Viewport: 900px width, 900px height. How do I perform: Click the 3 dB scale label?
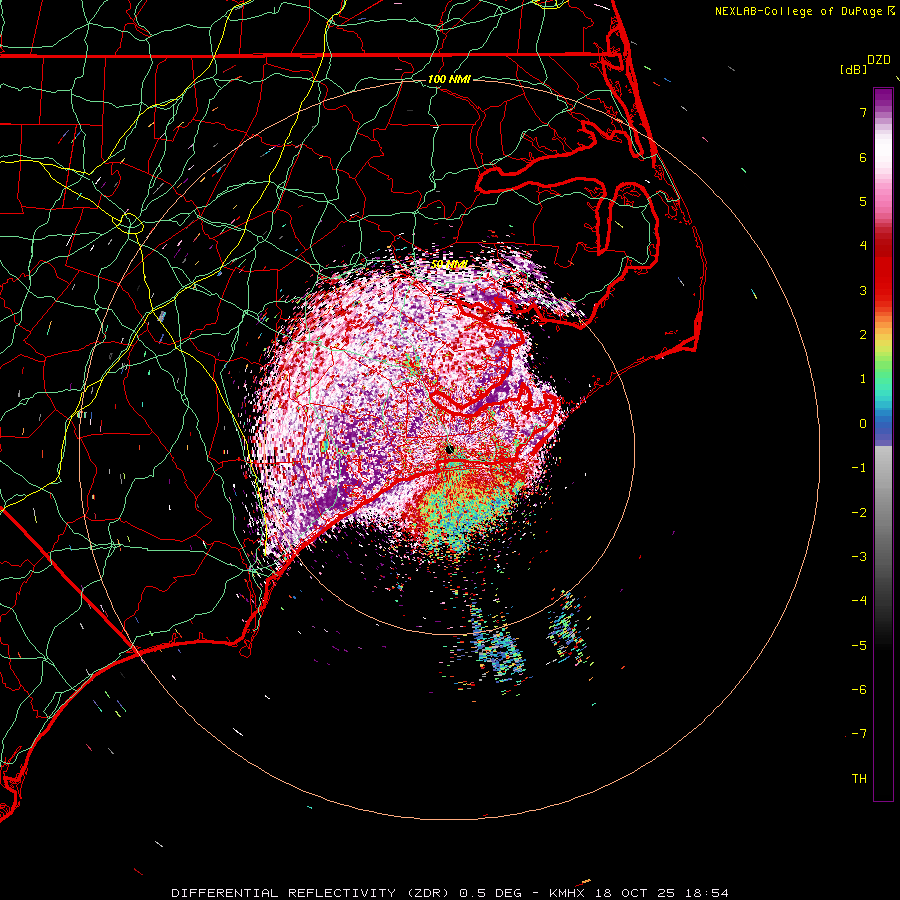click(863, 290)
